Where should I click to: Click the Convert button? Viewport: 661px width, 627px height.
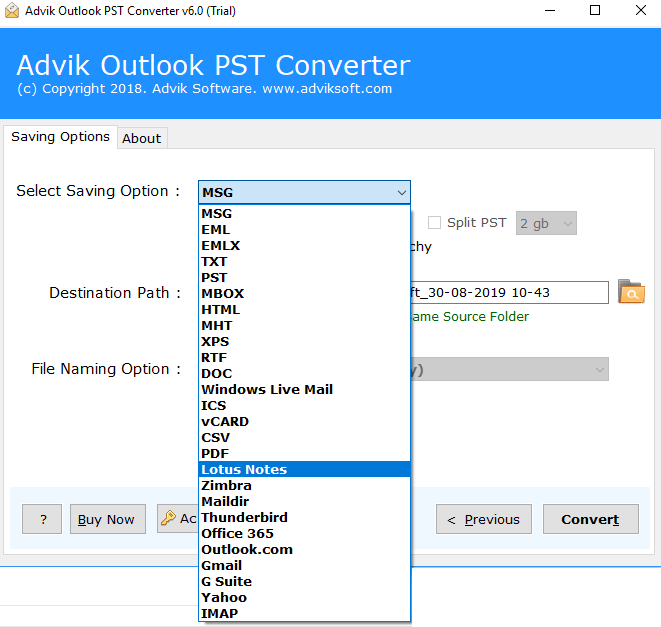(x=591, y=519)
